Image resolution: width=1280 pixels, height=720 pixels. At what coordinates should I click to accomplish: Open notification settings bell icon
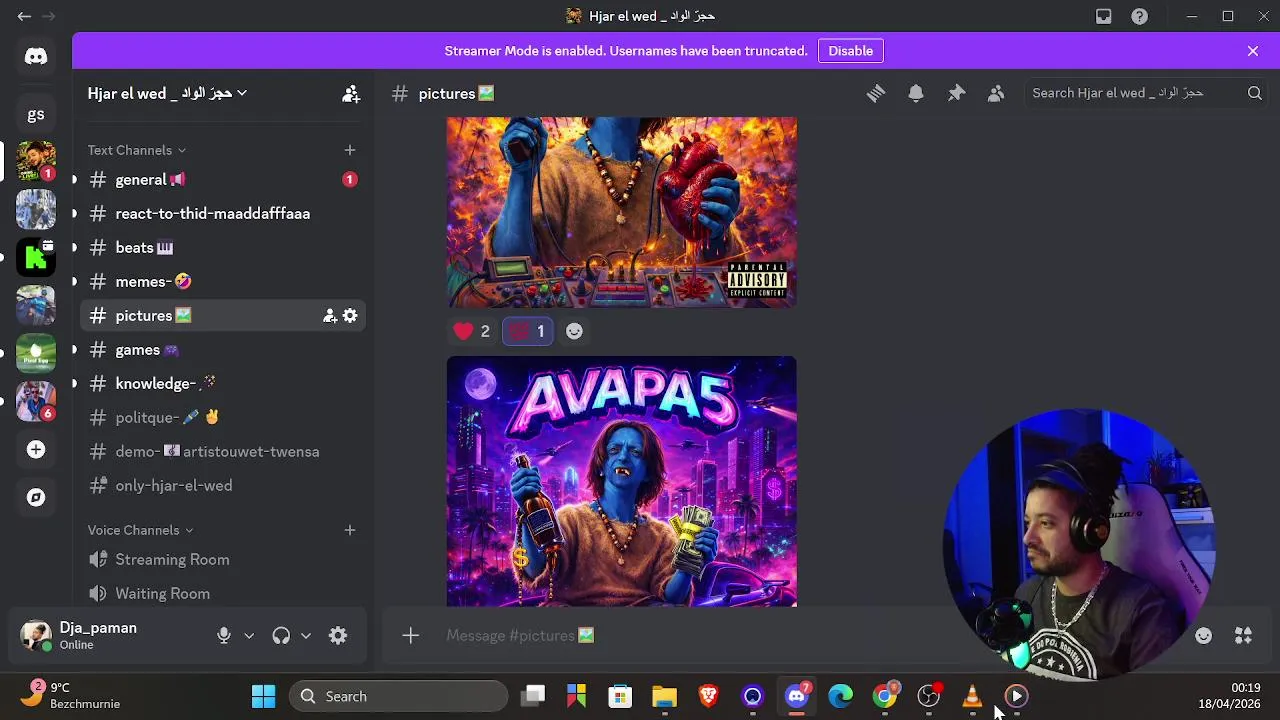916,93
